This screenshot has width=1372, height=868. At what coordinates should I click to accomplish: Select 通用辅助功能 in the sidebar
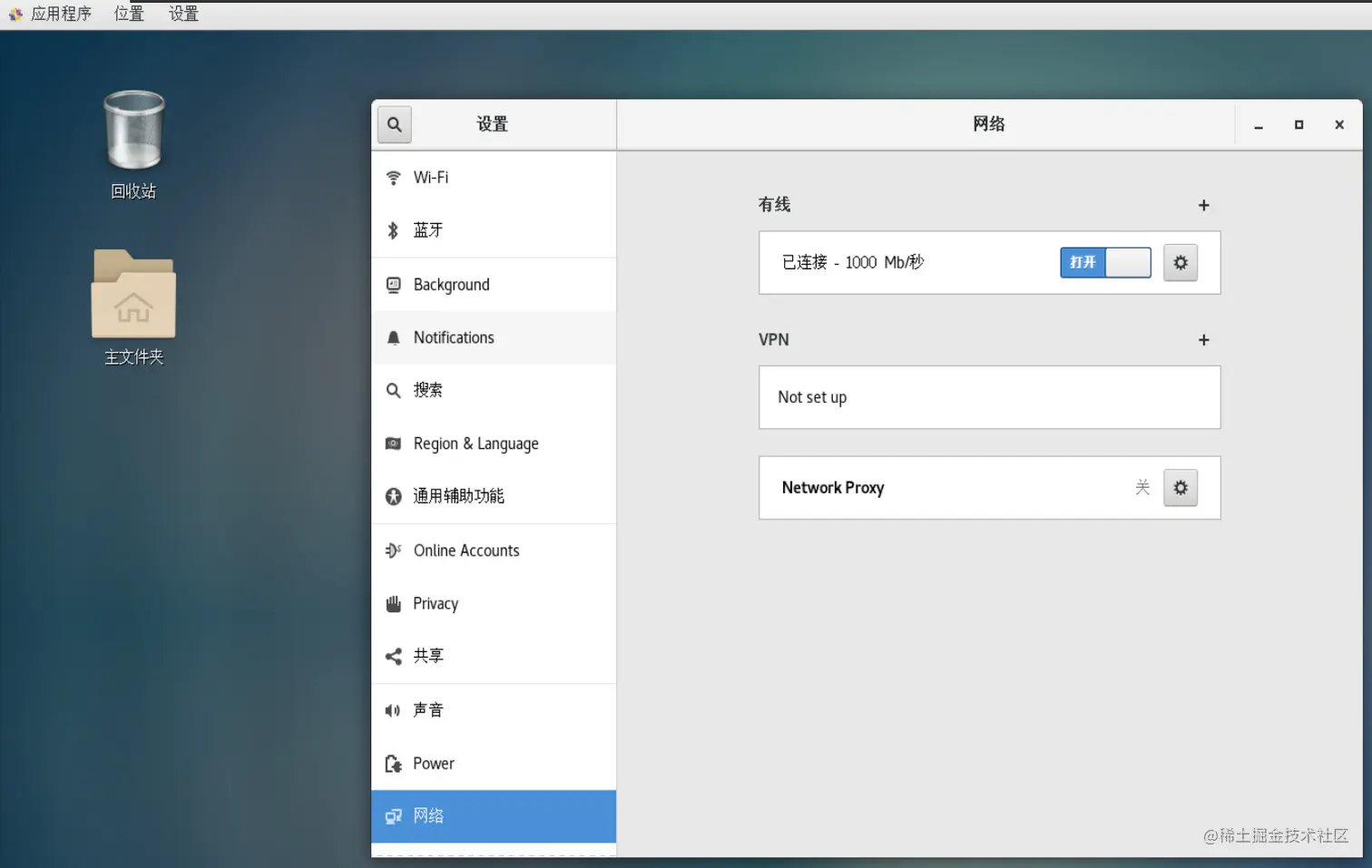(494, 496)
